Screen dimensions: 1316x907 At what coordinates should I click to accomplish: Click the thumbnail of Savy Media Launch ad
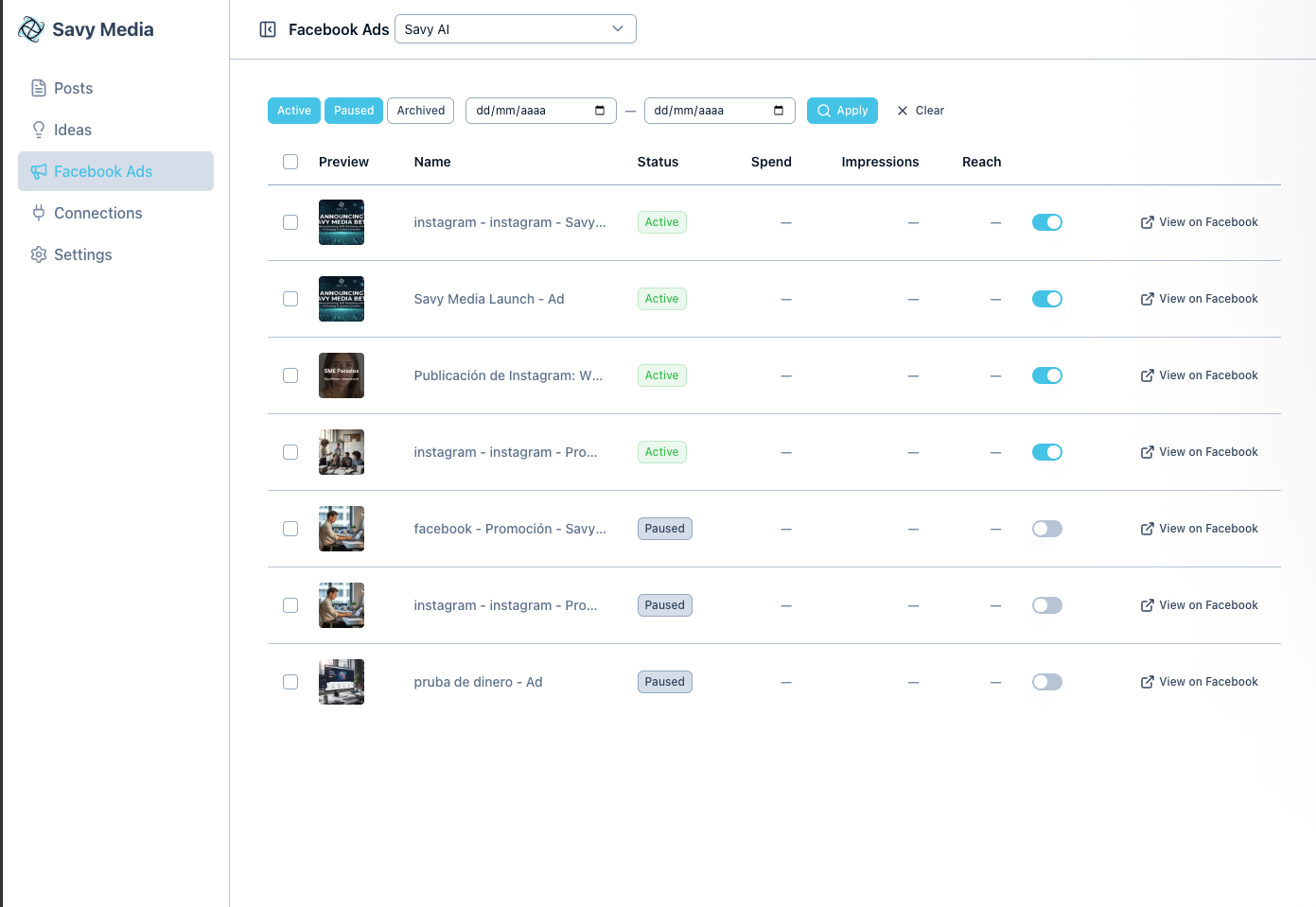(x=341, y=299)
